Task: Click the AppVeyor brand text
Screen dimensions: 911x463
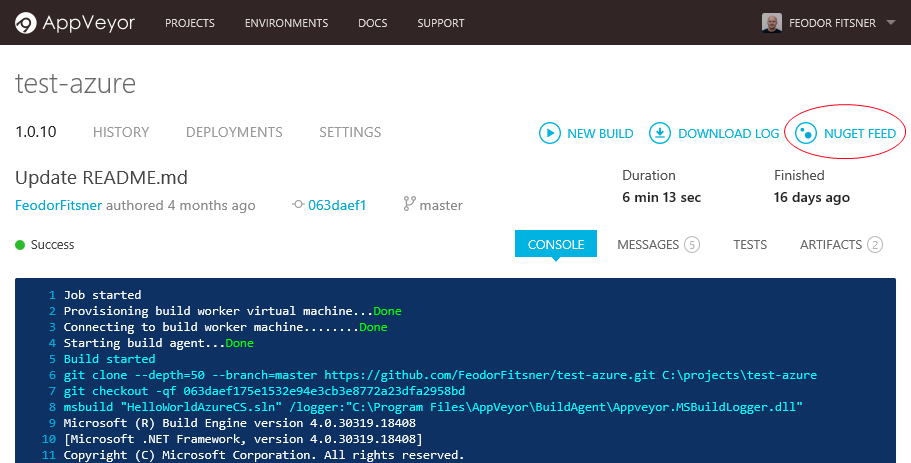Action: pyautogui.click(x=88, y=23)
